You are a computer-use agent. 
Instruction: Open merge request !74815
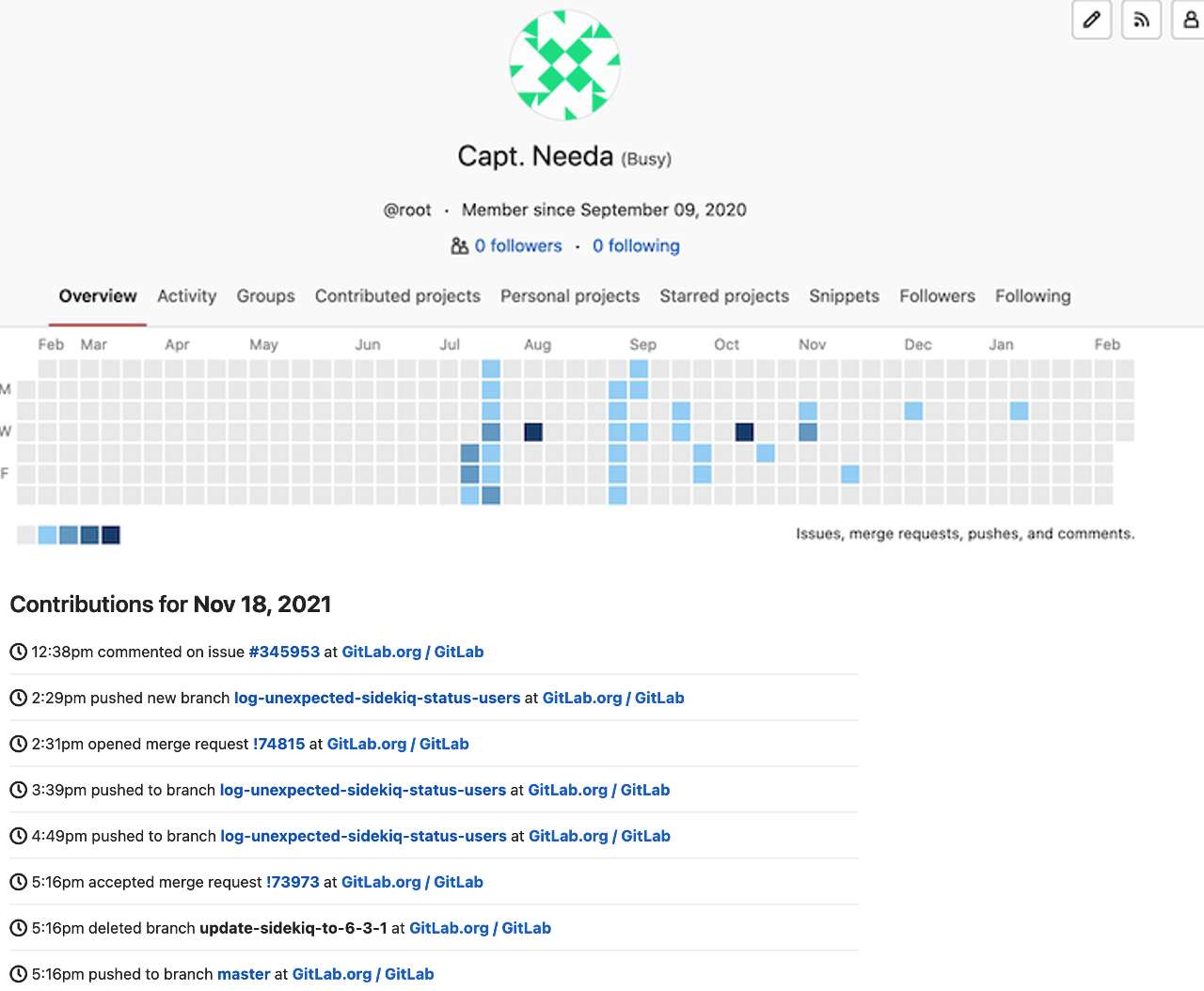pyautogui.click(x=278, y=744)
